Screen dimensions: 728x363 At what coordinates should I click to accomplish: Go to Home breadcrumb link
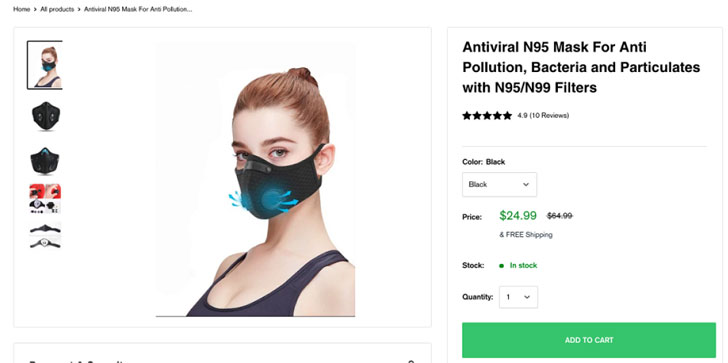coord(21,9)
